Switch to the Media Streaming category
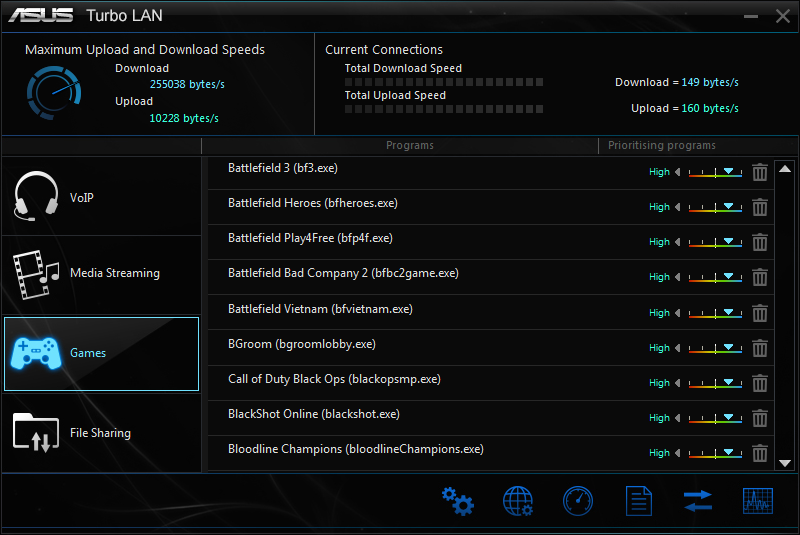 [101, 273]
